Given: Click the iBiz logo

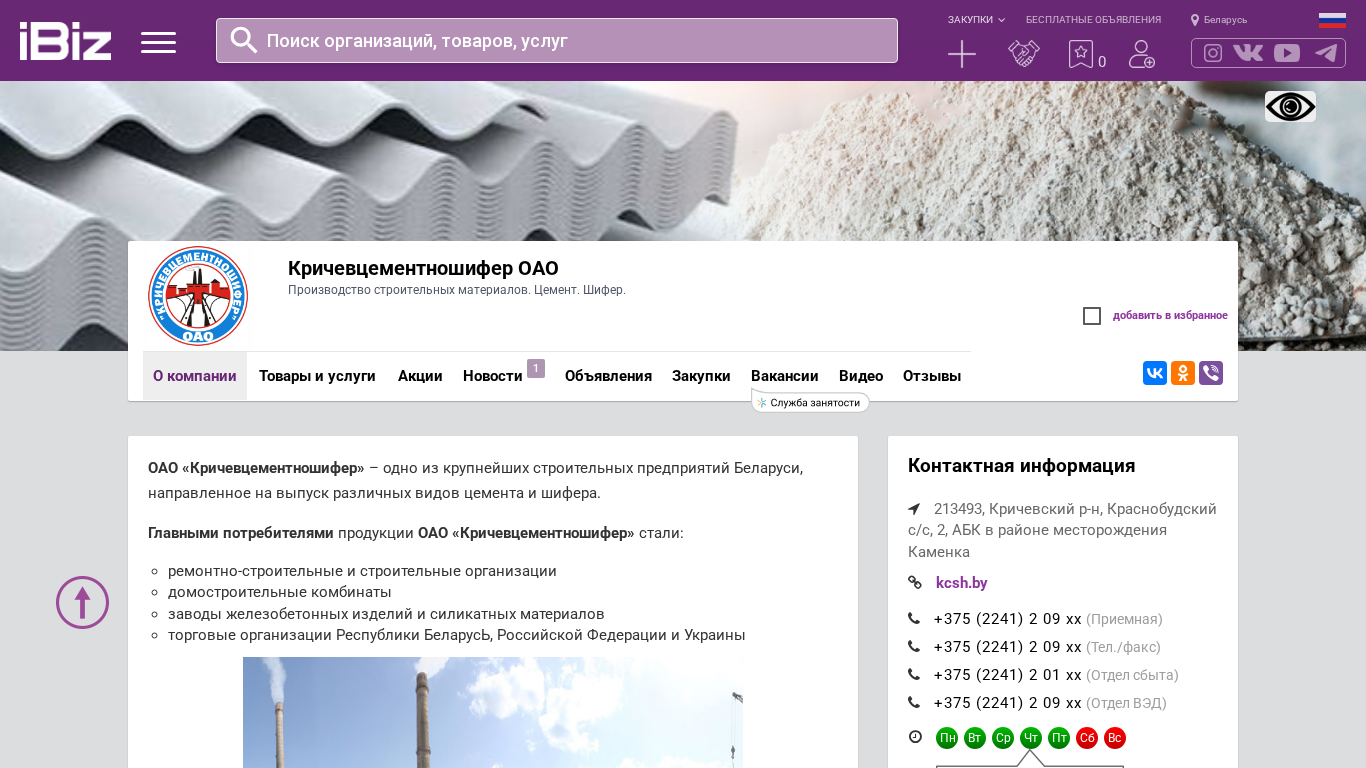Looking at the screenshot, I should click(65, 41).
